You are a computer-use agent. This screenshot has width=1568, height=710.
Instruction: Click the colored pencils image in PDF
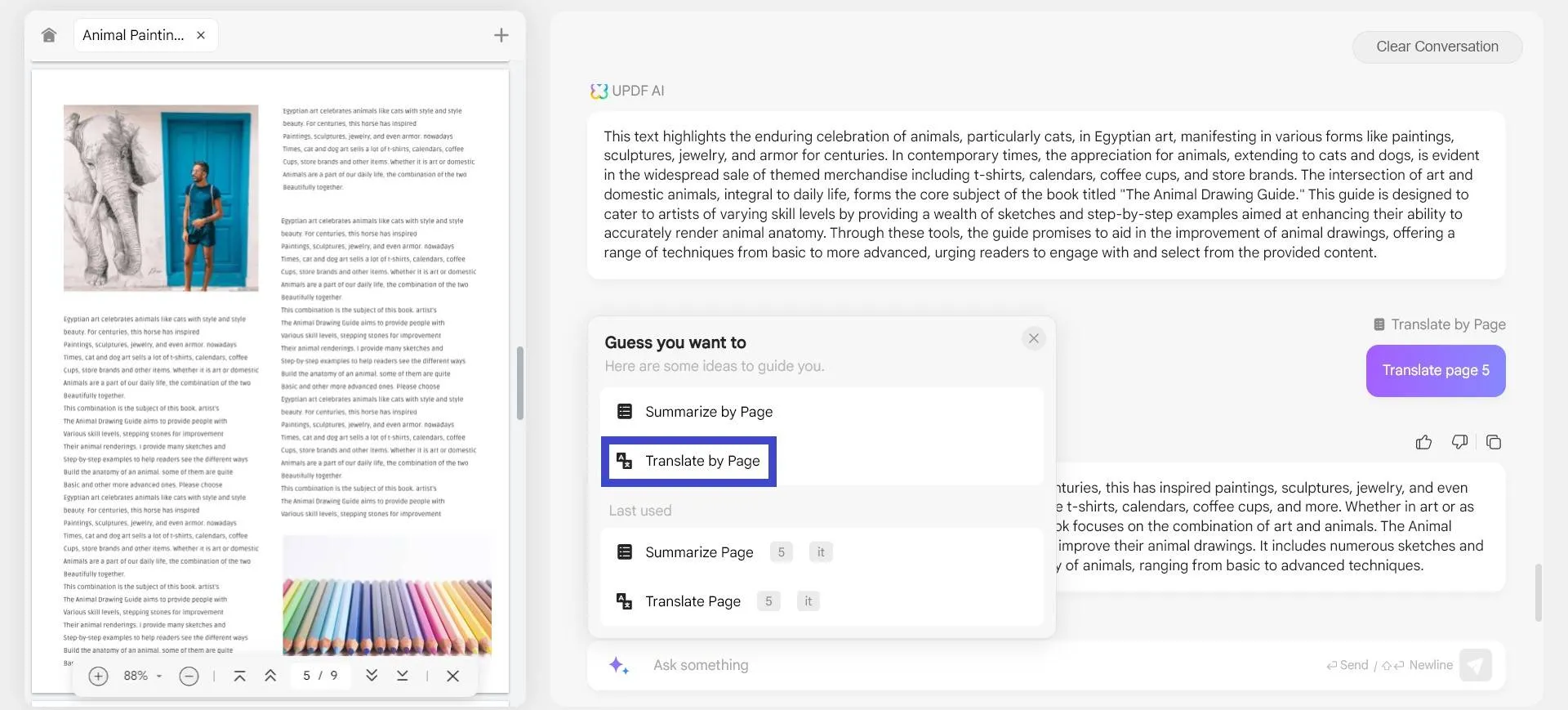(387, 595)
